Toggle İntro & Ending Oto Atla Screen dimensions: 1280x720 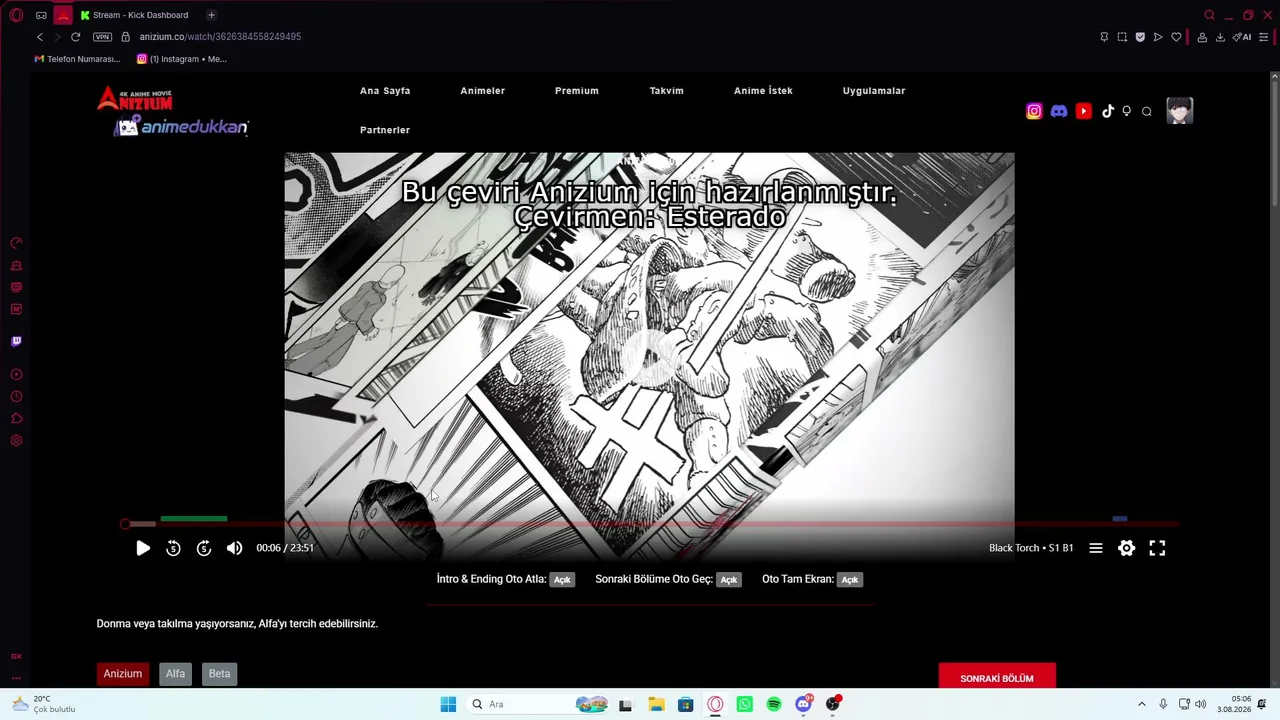click(562, 580)
